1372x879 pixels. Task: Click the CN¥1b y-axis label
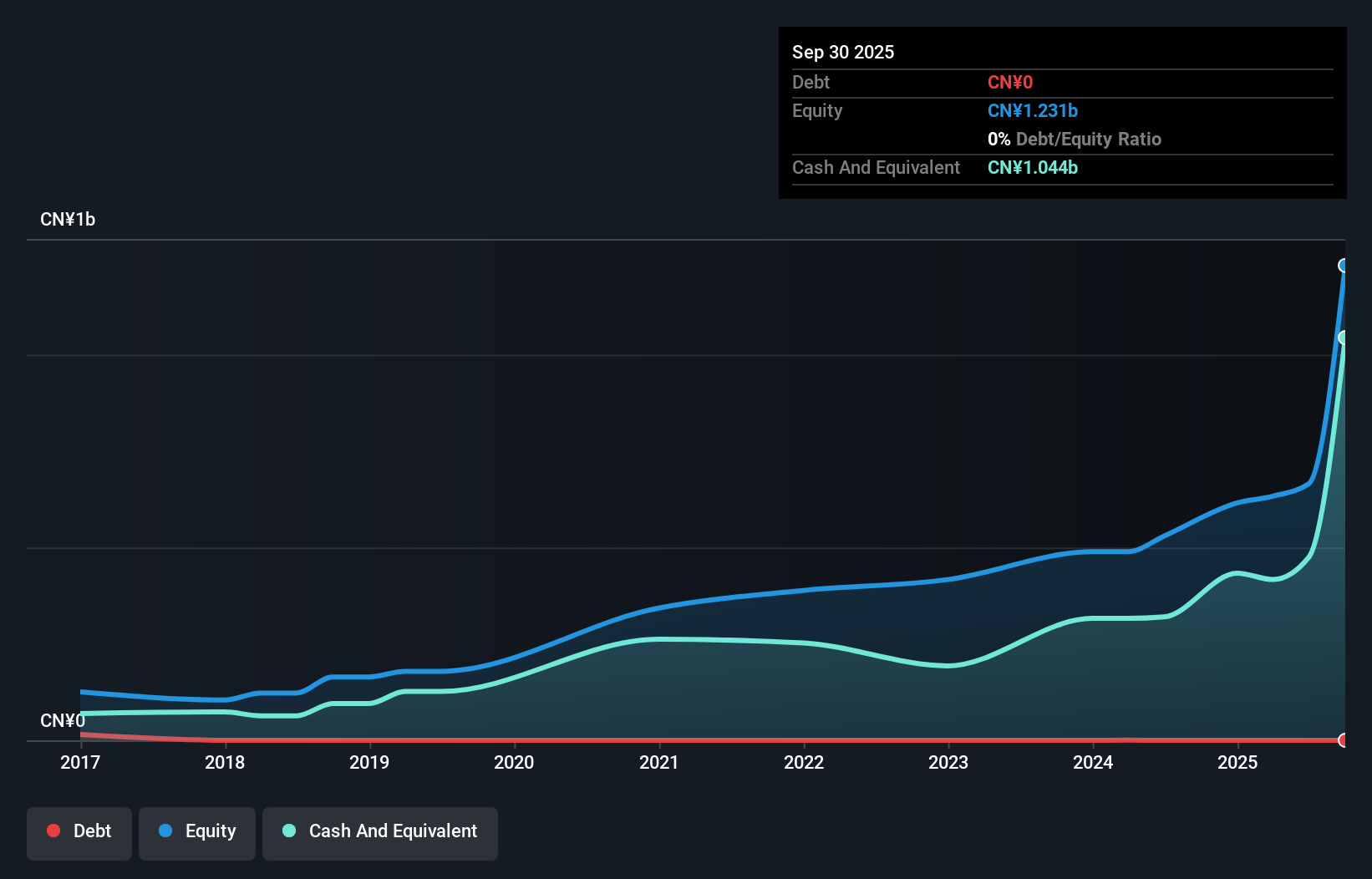[68, 220]
